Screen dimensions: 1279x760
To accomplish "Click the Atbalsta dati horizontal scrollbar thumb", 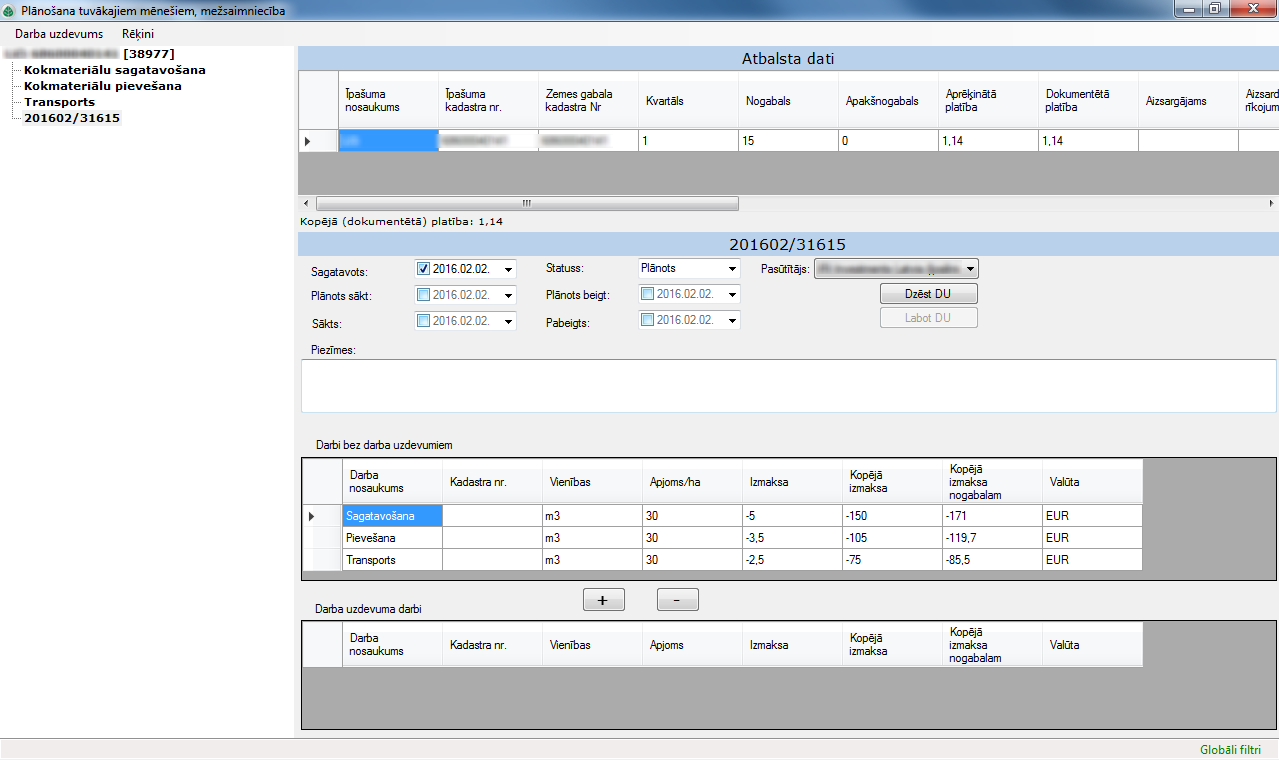I will (x=527, y=203).
